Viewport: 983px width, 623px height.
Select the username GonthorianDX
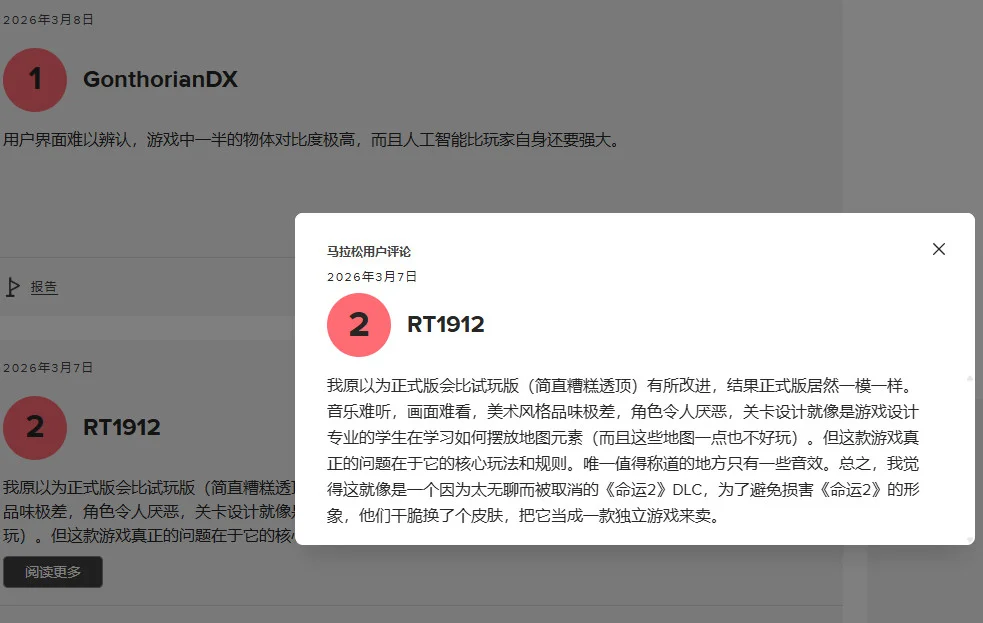click(158, 80)
